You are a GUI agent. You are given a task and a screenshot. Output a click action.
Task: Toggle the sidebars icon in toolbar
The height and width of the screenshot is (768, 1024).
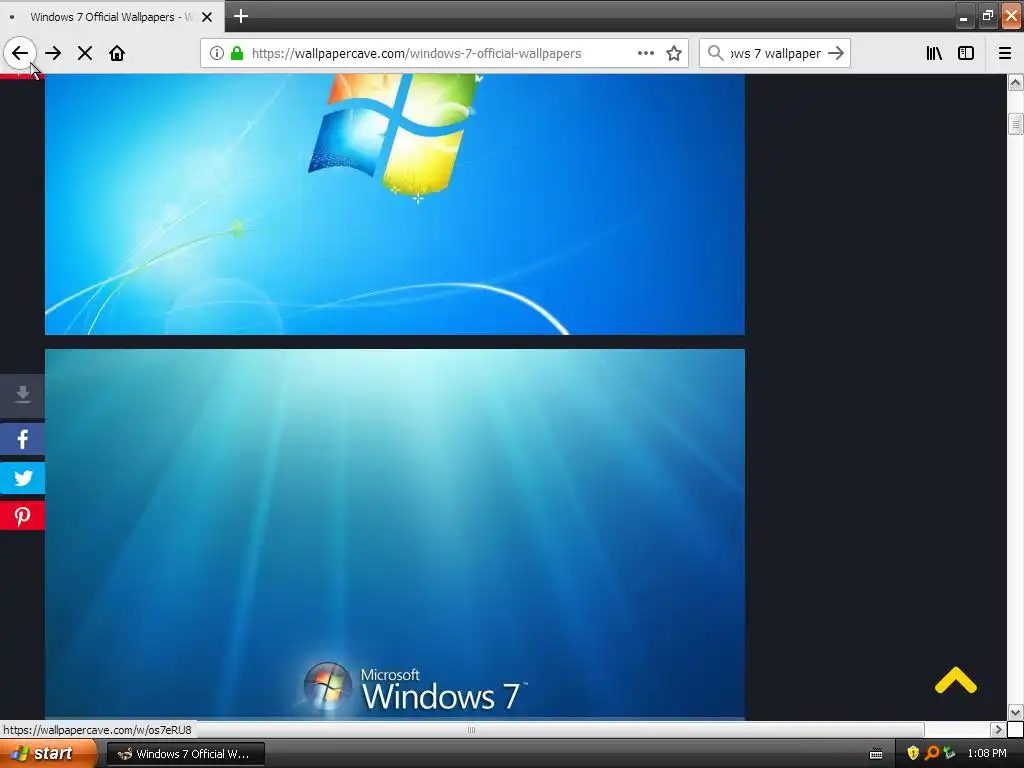coord(966,53)
